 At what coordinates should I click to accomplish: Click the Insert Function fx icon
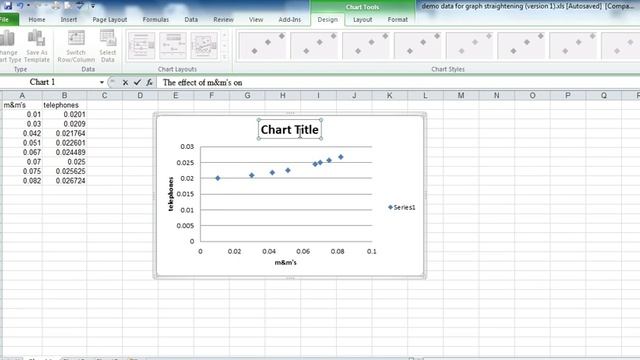pos(149,82)
